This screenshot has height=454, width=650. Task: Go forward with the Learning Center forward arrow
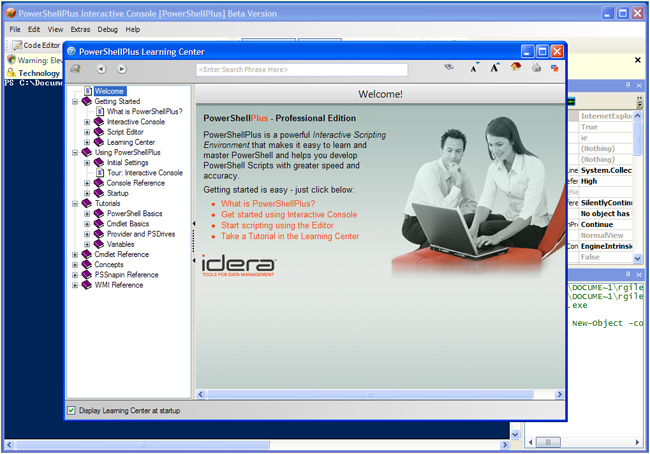pos(121,69)
